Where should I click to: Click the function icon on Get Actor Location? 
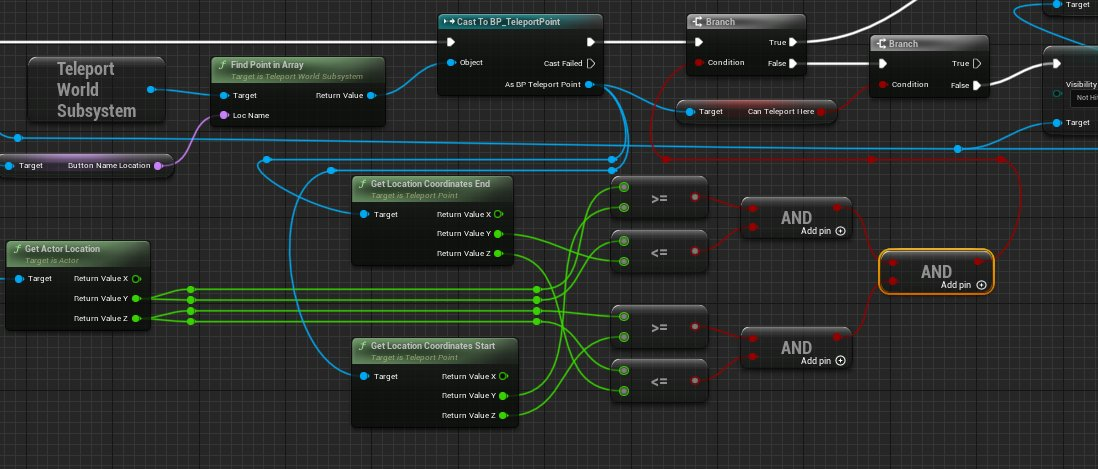tap(18, 248)
